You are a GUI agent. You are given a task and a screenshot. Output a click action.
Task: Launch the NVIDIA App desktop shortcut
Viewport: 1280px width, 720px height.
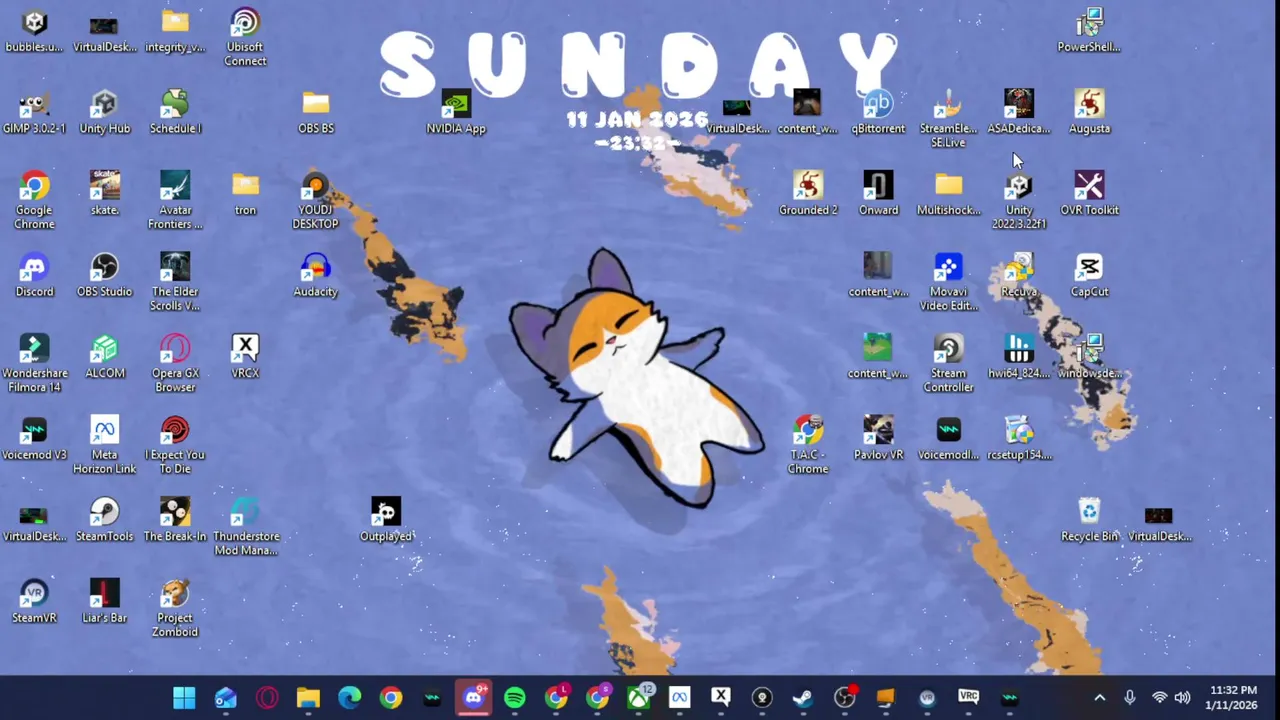click(456, 111)
